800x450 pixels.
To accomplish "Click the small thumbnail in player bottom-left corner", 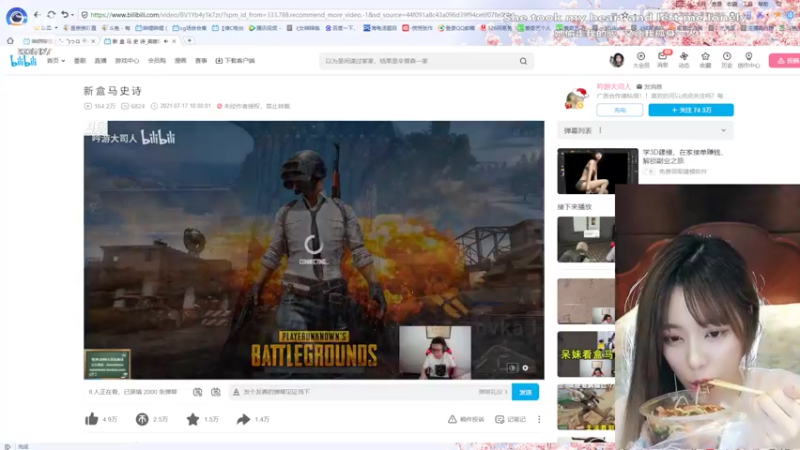I will pyautogui.click(x=108, y=364).
